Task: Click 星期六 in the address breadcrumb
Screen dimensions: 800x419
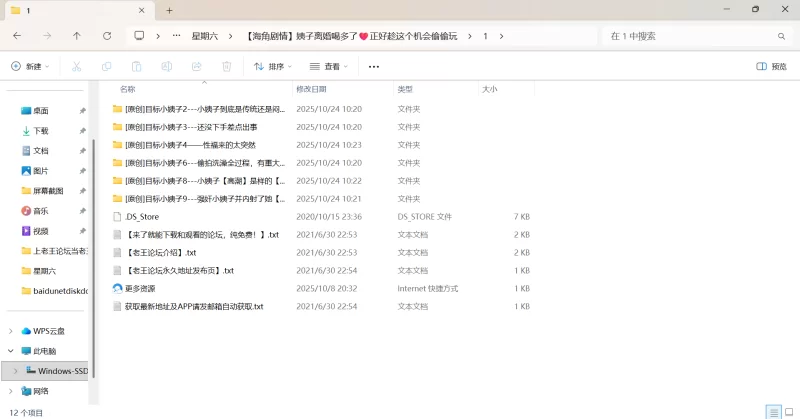Action: point(205,36)
